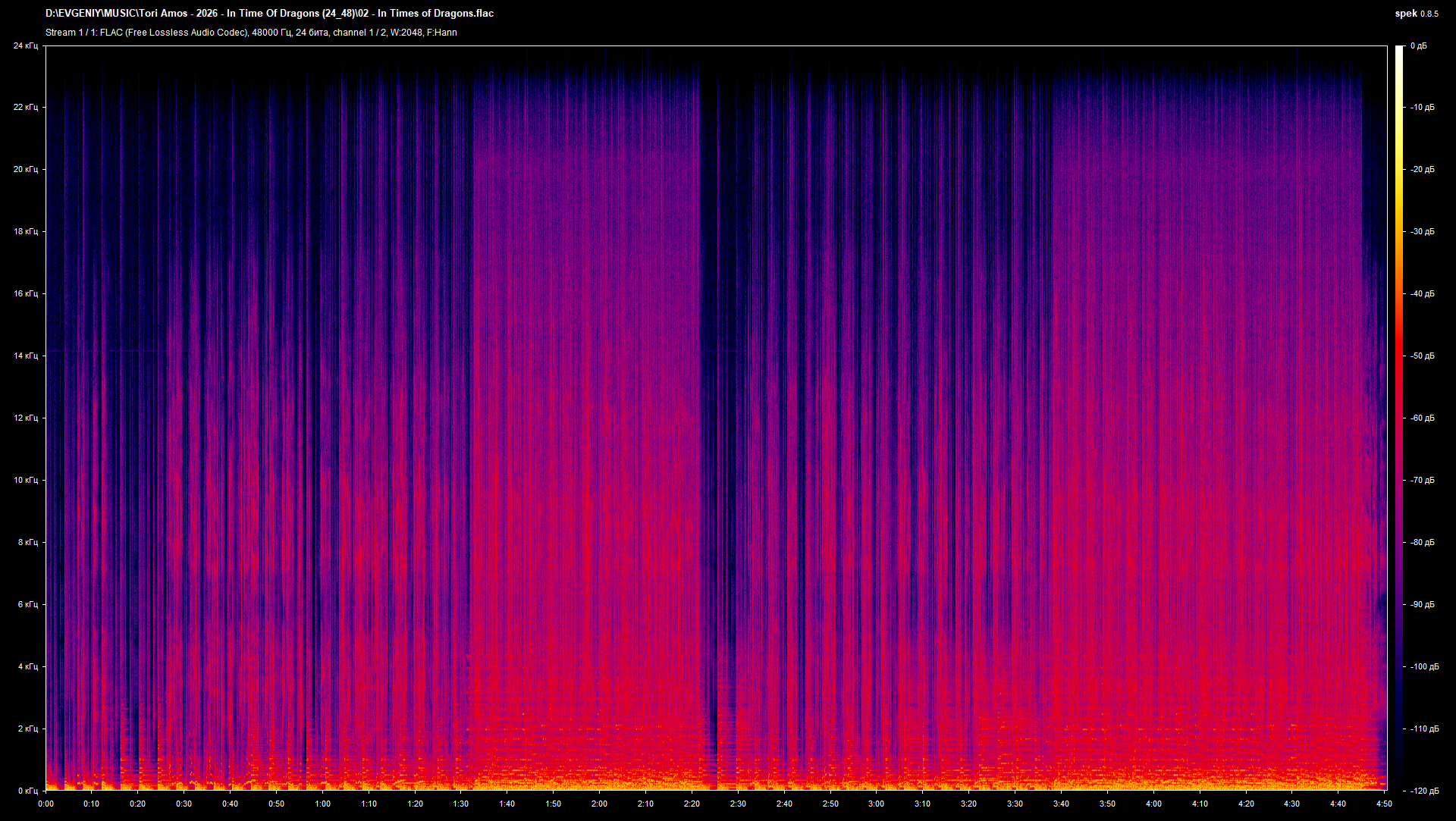Click the FLAC file path title text

pyautogui.click(x=269, y=14)
